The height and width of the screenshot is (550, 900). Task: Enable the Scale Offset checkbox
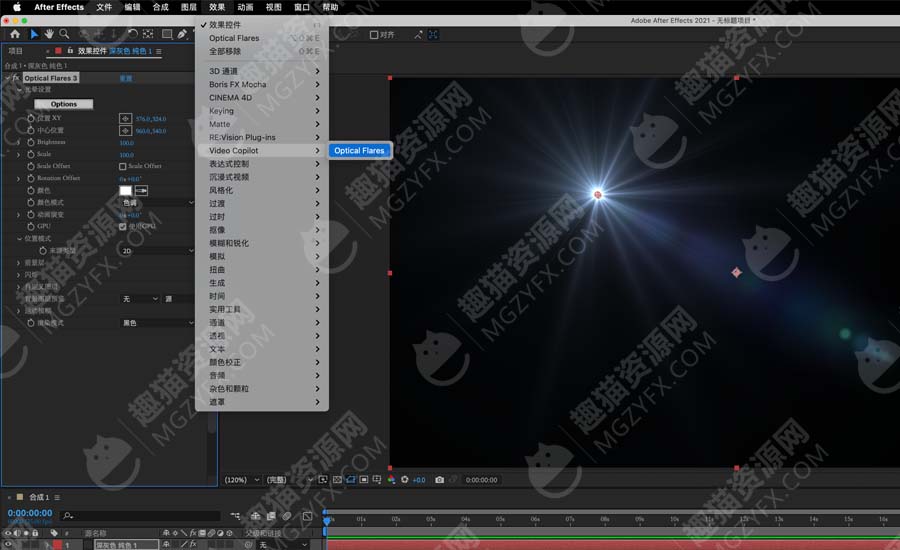tap(122, 166)
